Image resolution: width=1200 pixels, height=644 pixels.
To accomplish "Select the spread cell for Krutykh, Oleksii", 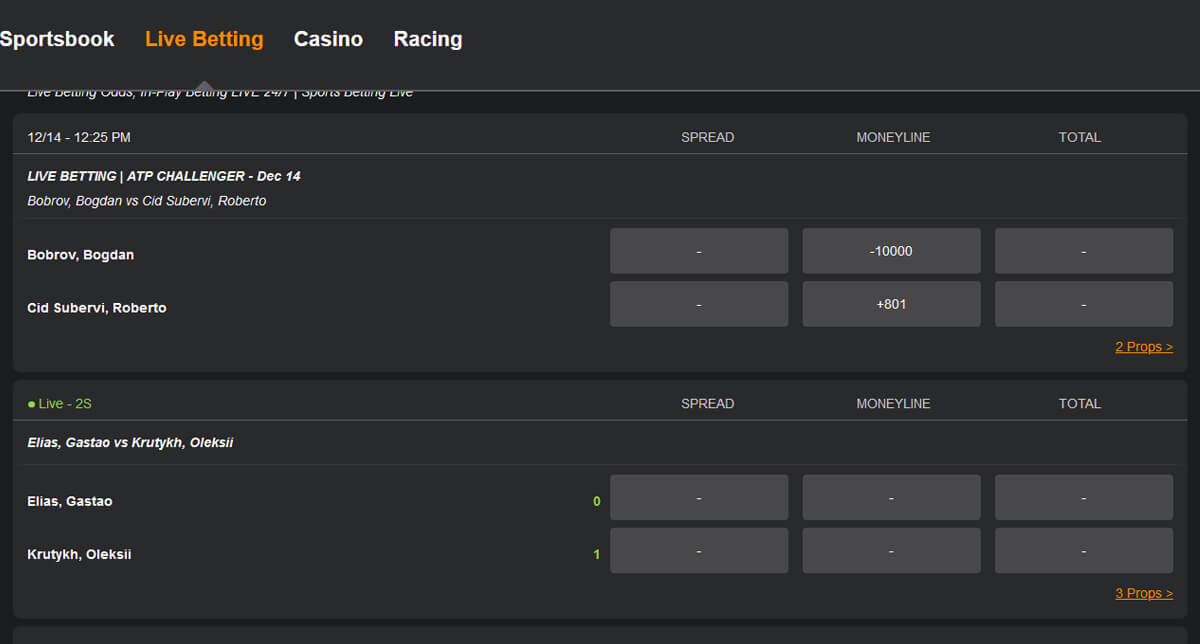I will pos(699,551).
